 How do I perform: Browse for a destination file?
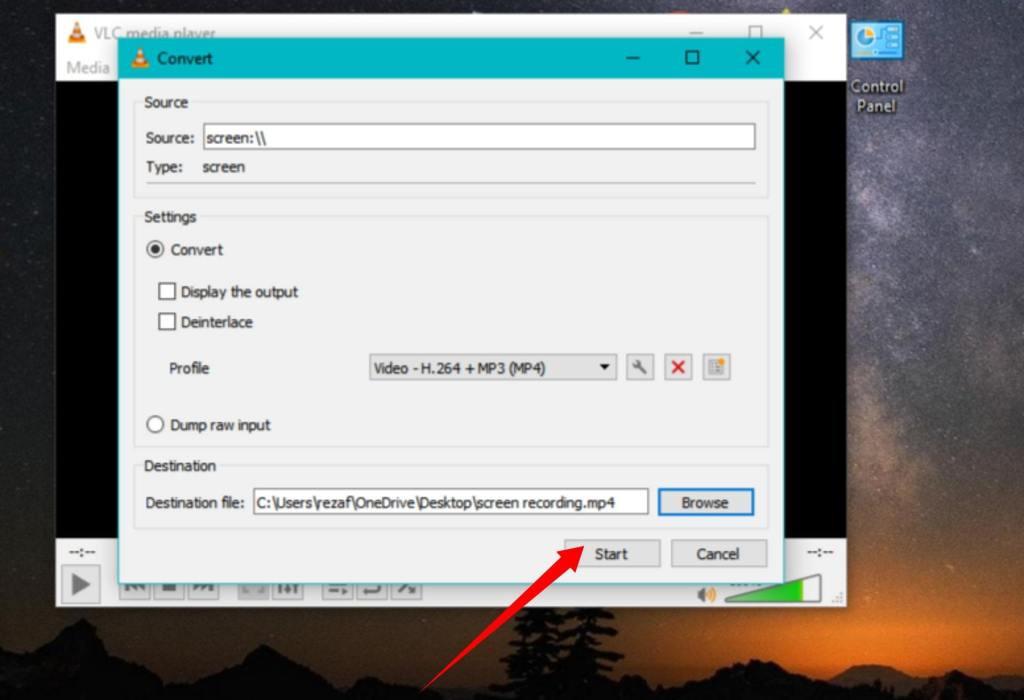705,502
